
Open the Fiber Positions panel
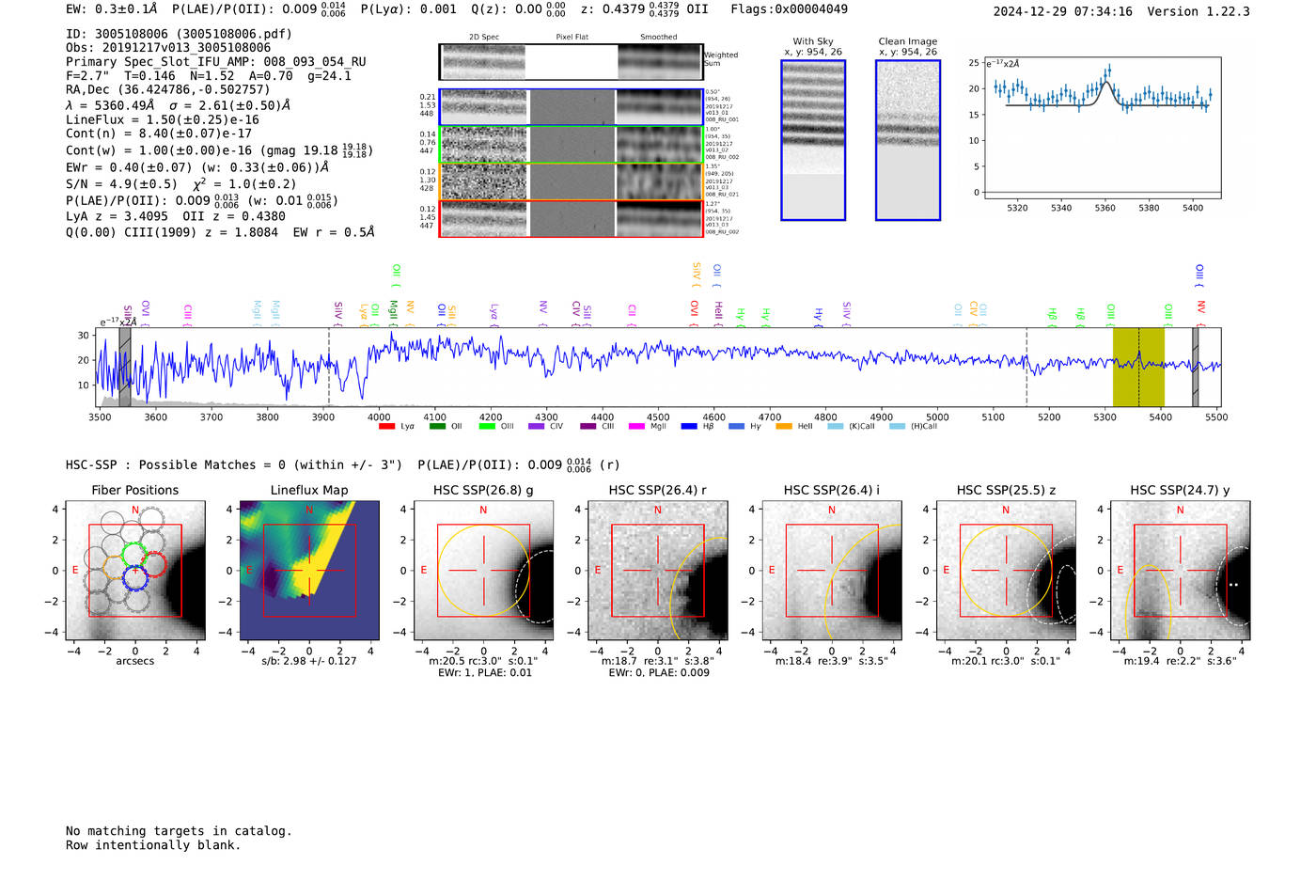point(135,571)
